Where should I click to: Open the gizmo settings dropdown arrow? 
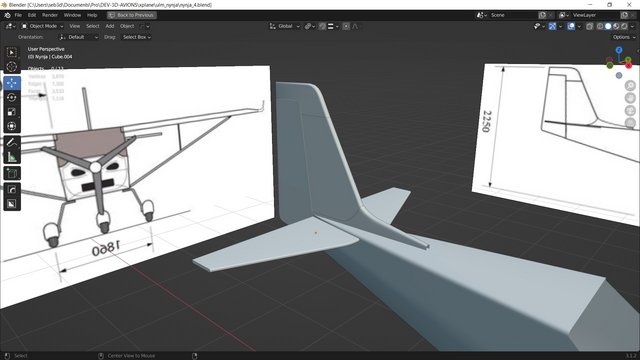(560, 26)
